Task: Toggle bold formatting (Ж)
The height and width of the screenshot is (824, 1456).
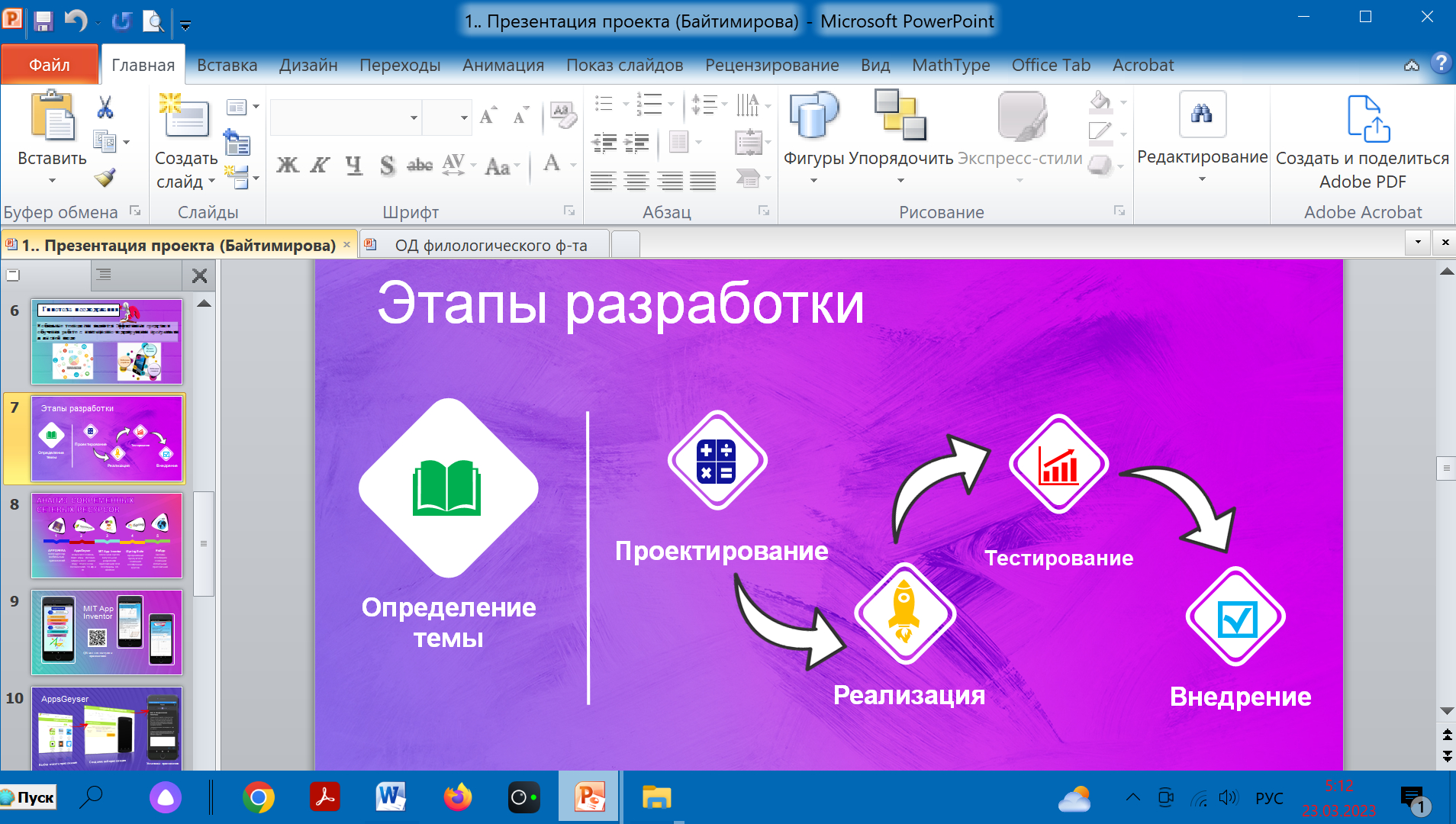Action: (287, 165)
